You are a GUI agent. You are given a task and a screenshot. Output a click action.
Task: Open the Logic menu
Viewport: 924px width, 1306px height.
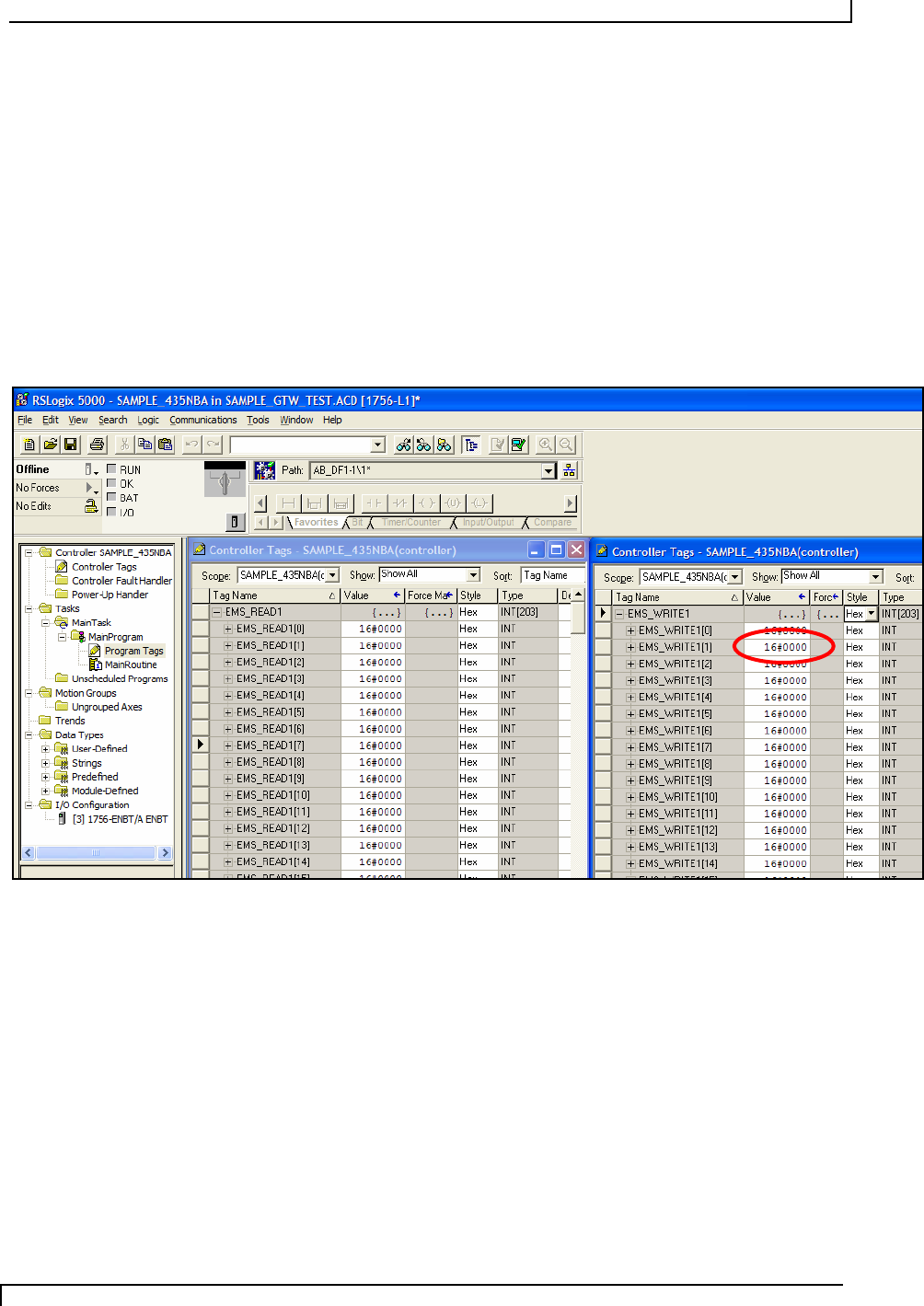coord(148,420)
